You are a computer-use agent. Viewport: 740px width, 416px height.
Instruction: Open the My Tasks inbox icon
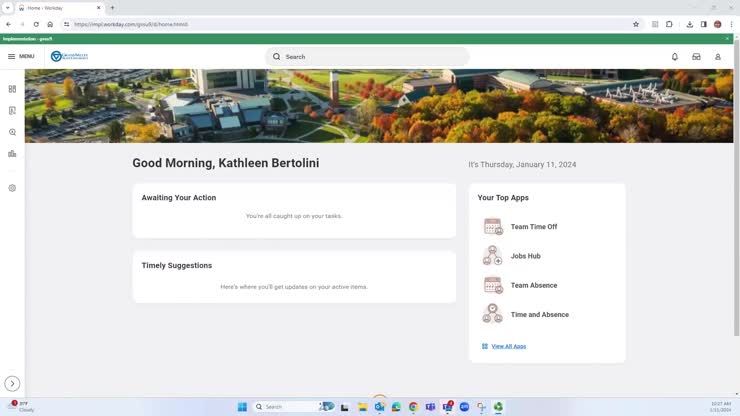[696, 57]
